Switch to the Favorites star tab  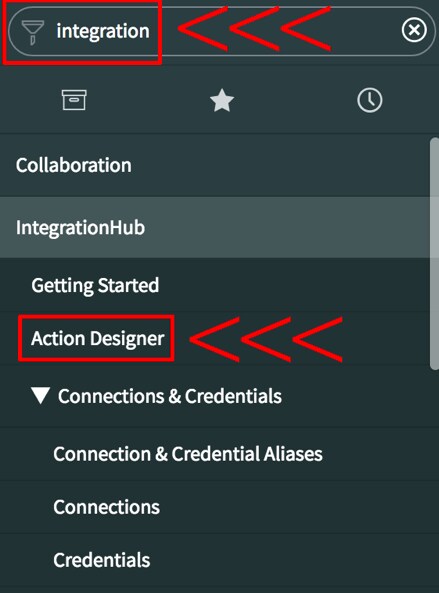[x=222, y=100]
